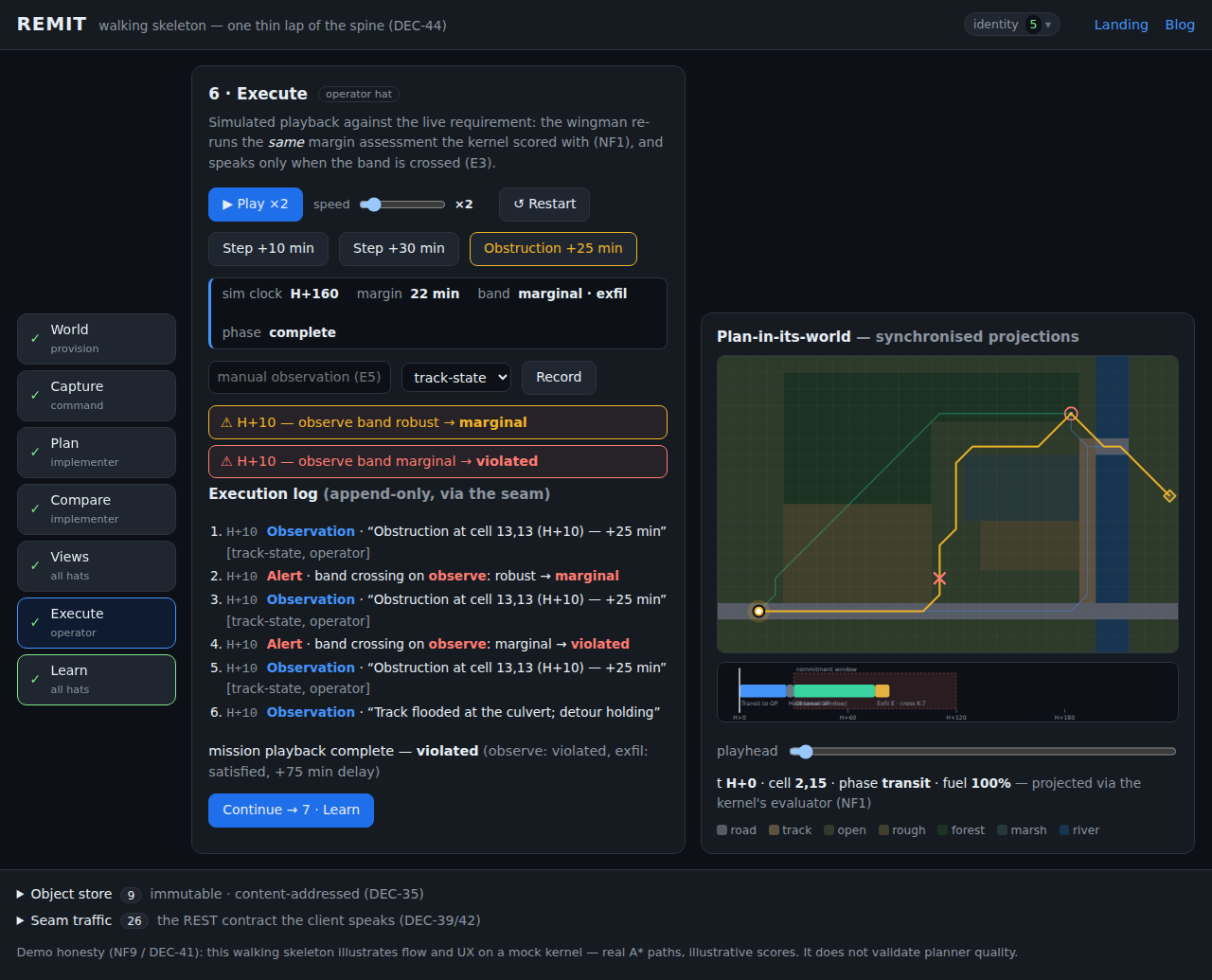Click the yellow Exfil timeline segment
This screenshot has height=980, width=1212.
coord(882,691)
